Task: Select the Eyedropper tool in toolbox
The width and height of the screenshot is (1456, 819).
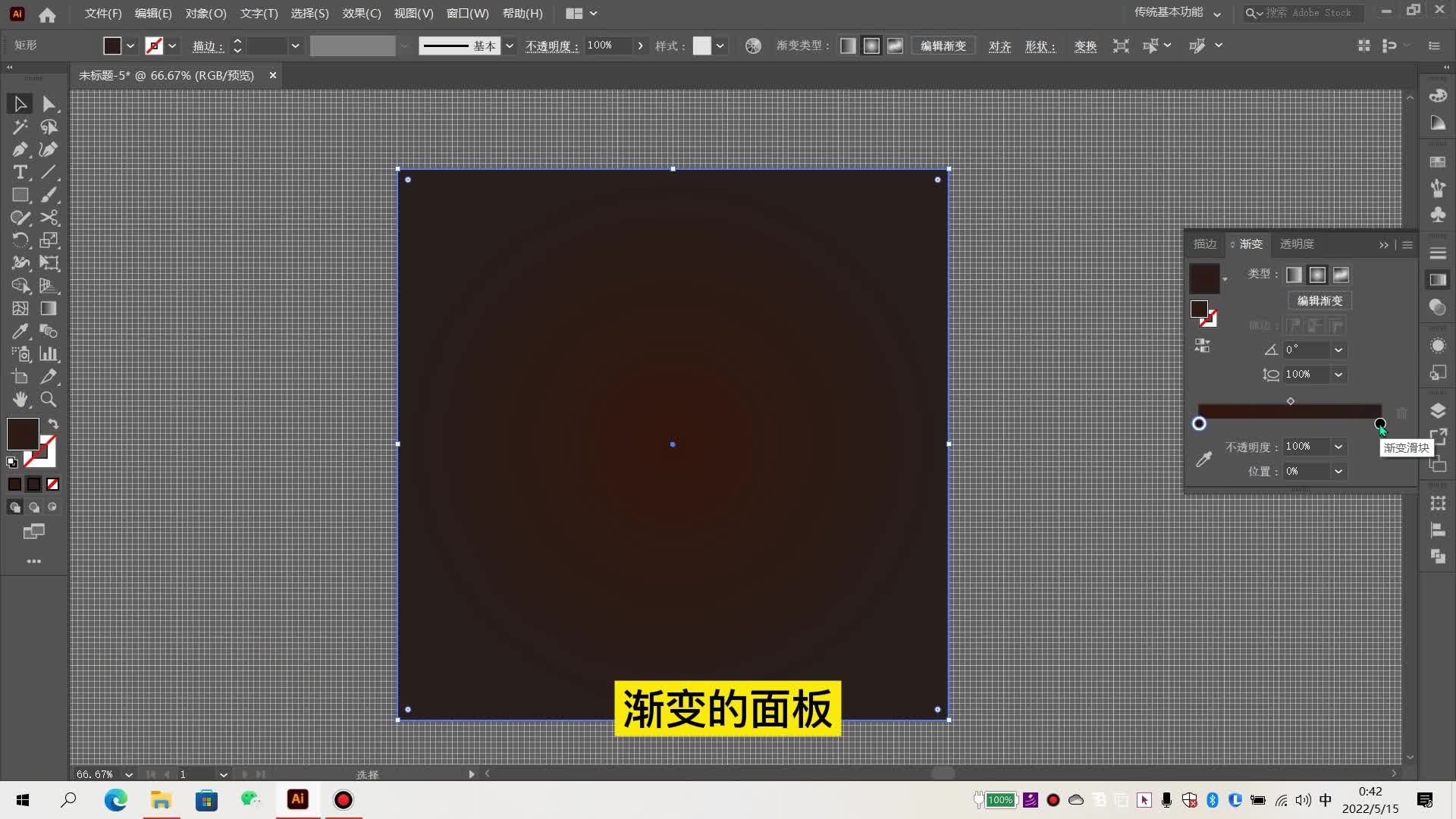Action: [20, 331]
